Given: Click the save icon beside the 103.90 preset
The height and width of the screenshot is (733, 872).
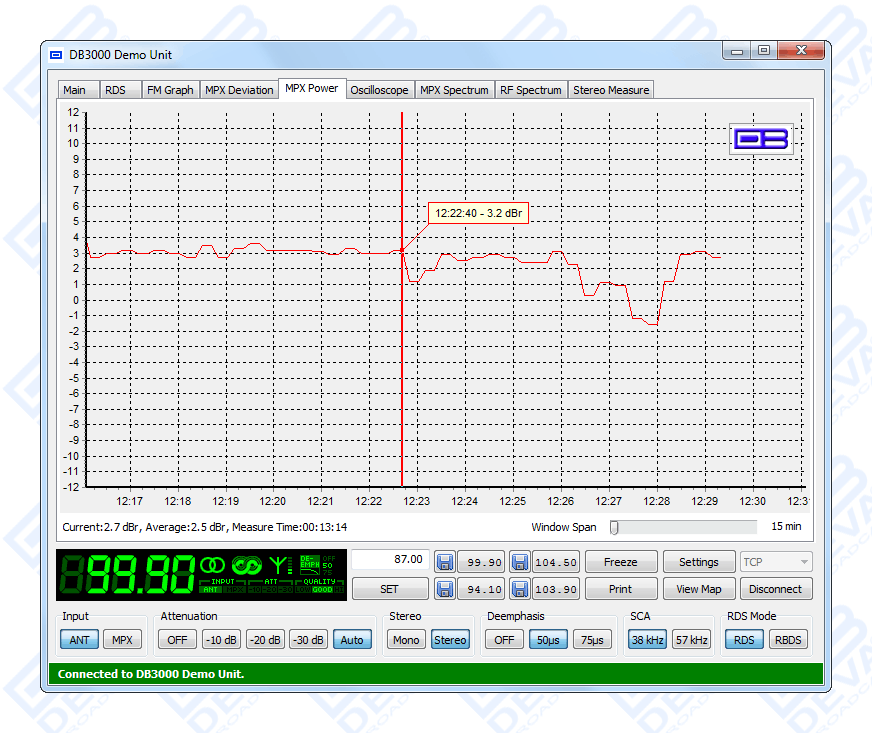Looking at the screenshot, I should click(x=520, y=589).
